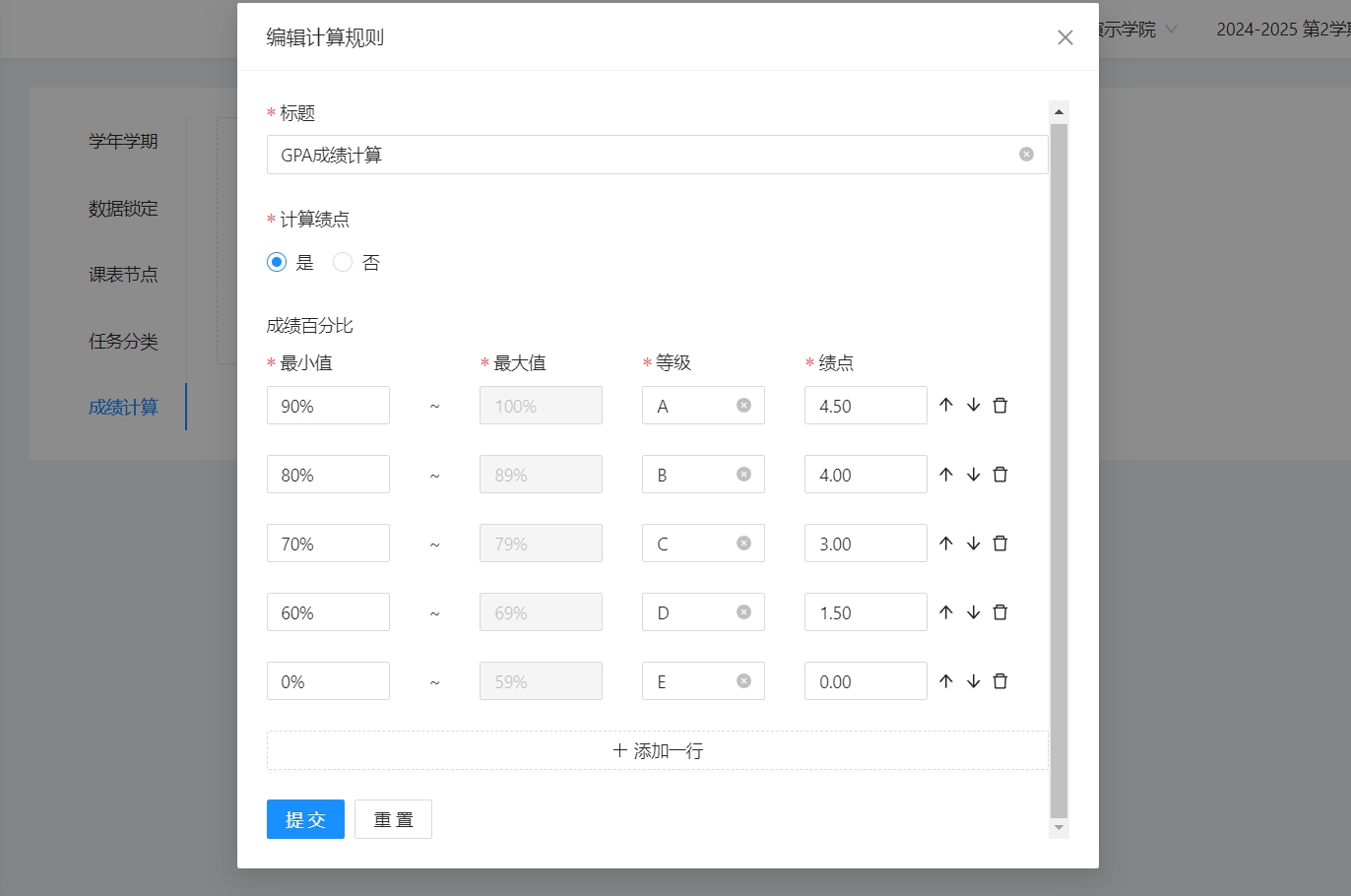Click the 90% minimum value field
The height and width of the screenshot is (896, 1351).
coord(328,406)
